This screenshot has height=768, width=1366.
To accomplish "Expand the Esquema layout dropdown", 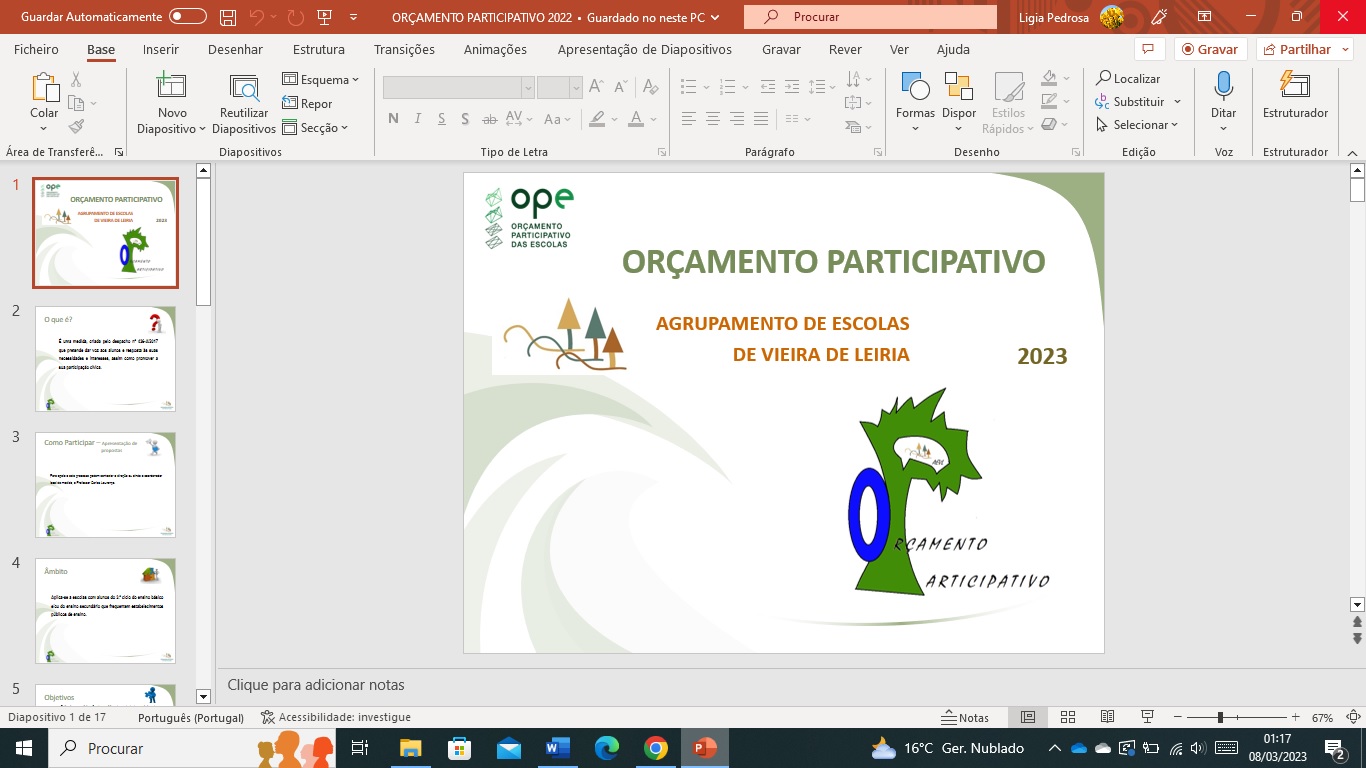I will pos(320,80).
